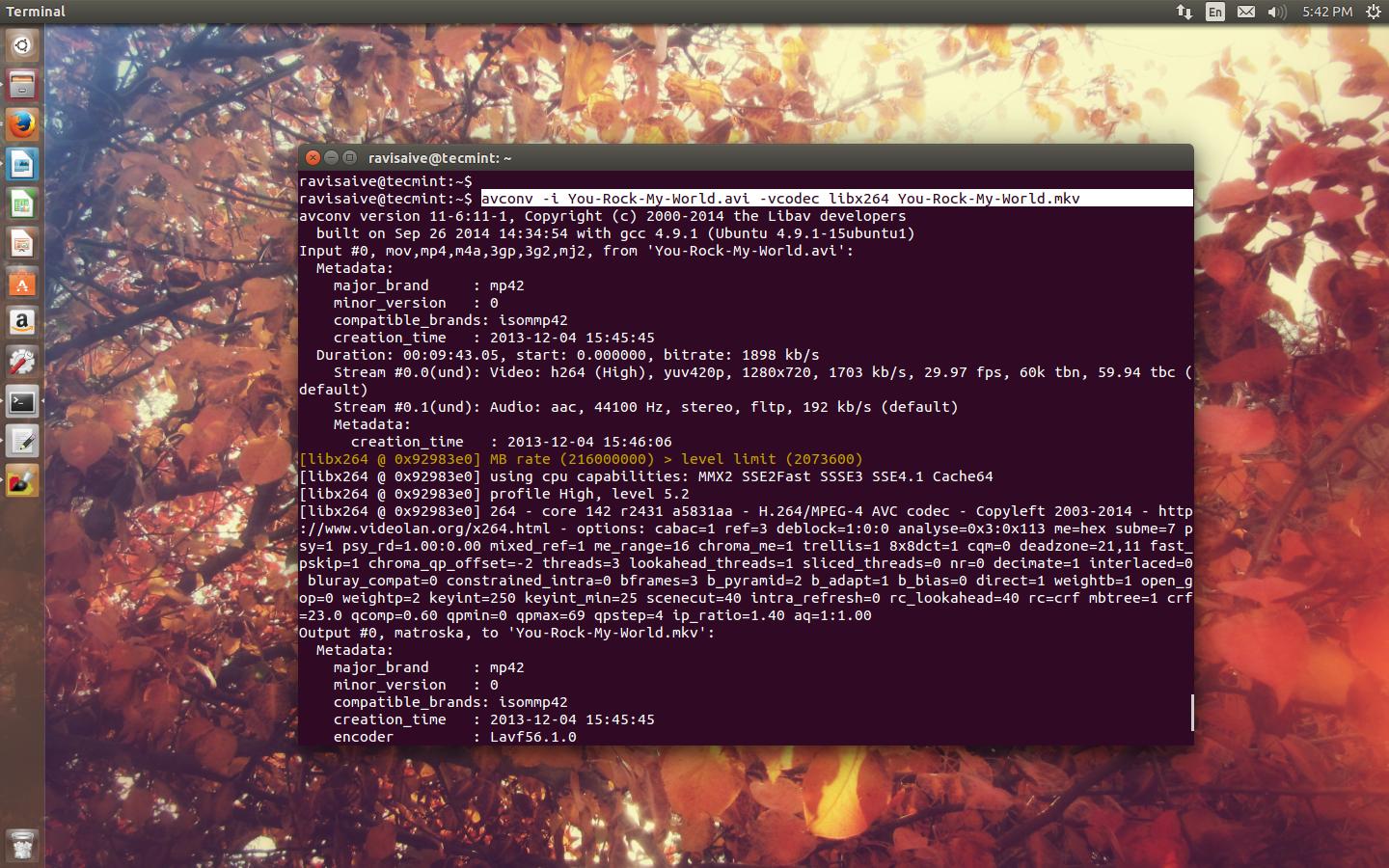This screenshot has width=1389, height=868.
Task: Open the network connections indicator
Action: 1184,12
